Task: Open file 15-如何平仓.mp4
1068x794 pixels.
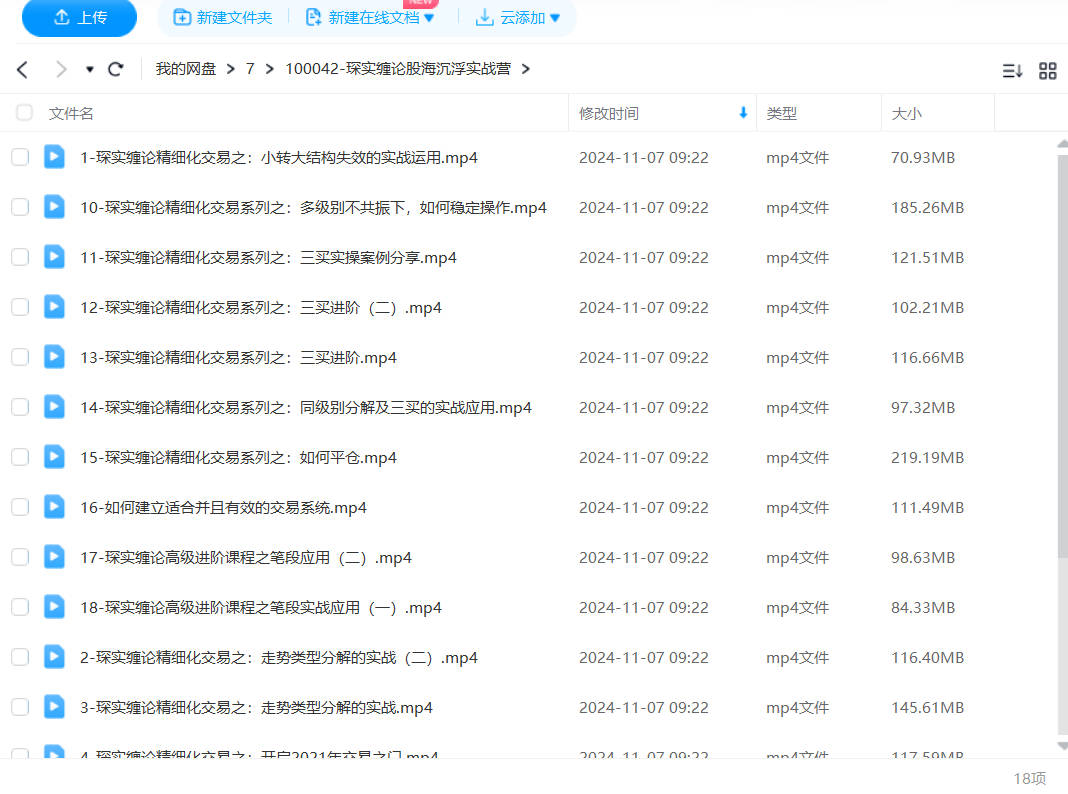Action: pos(238,457)
